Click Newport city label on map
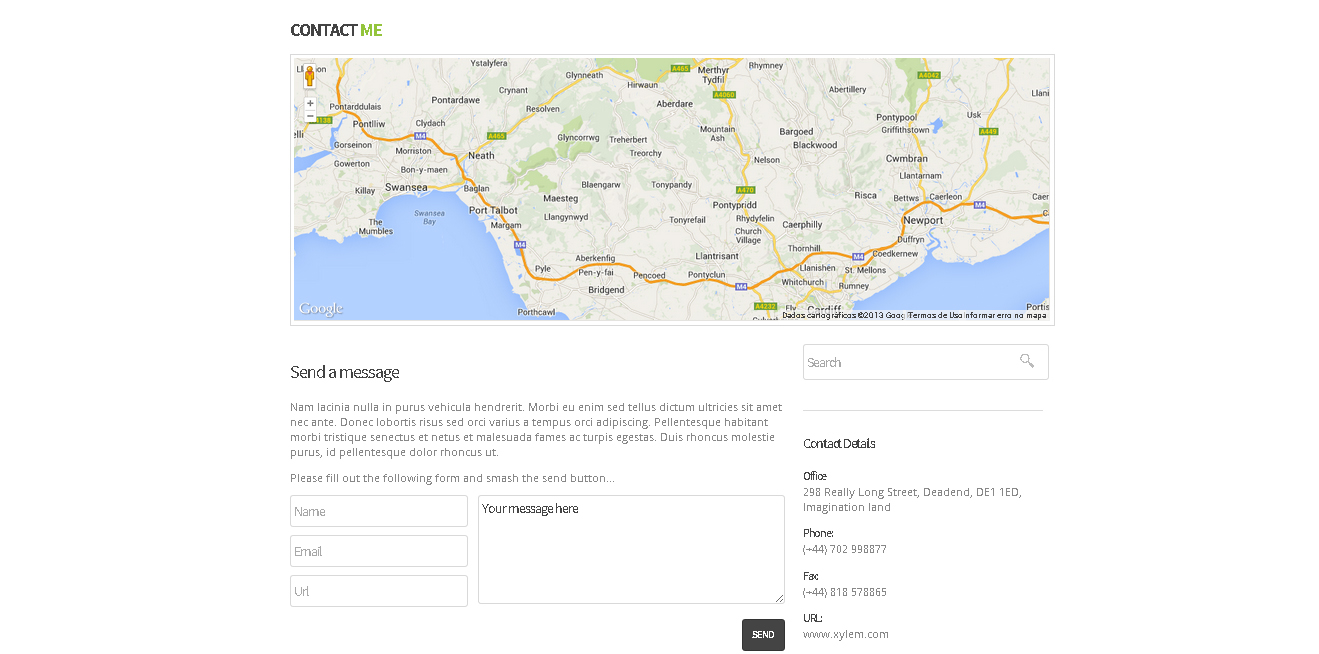The image size is (1319, 654). [x=922, y=220]
